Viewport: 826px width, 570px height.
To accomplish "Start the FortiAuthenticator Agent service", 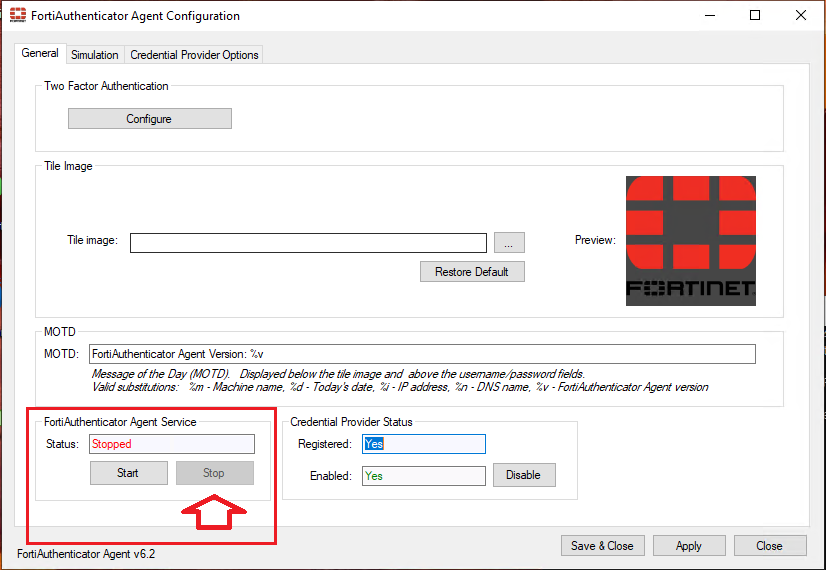I will click(129, 473).
